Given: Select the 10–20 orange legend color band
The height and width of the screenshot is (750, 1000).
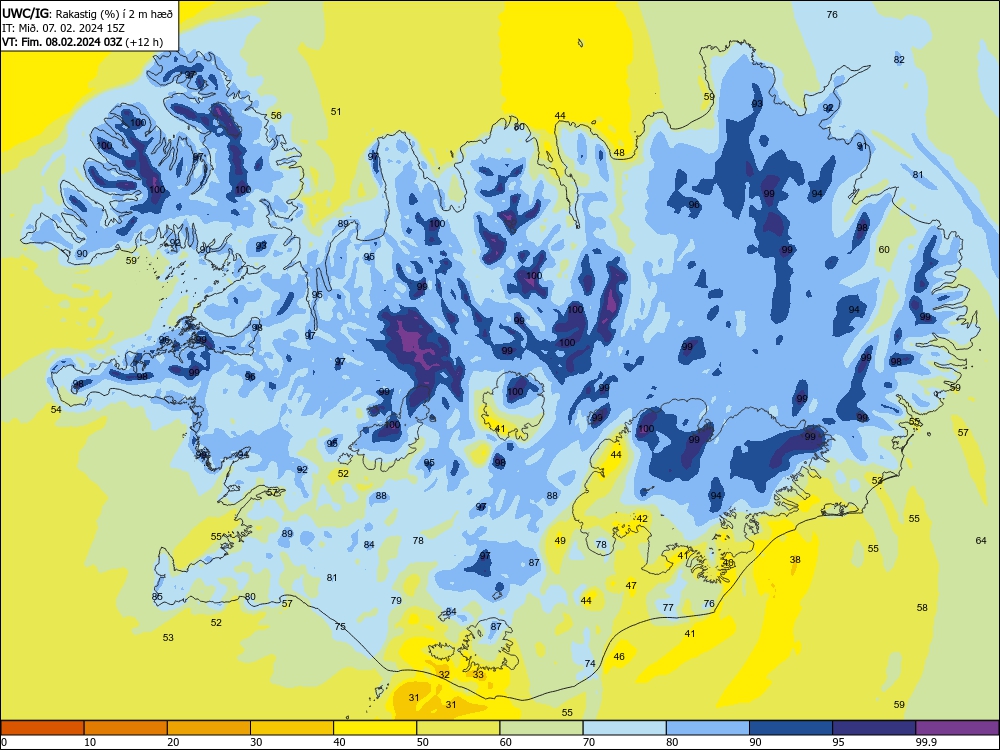Looking at the screenshot, I should coord(126,728).
